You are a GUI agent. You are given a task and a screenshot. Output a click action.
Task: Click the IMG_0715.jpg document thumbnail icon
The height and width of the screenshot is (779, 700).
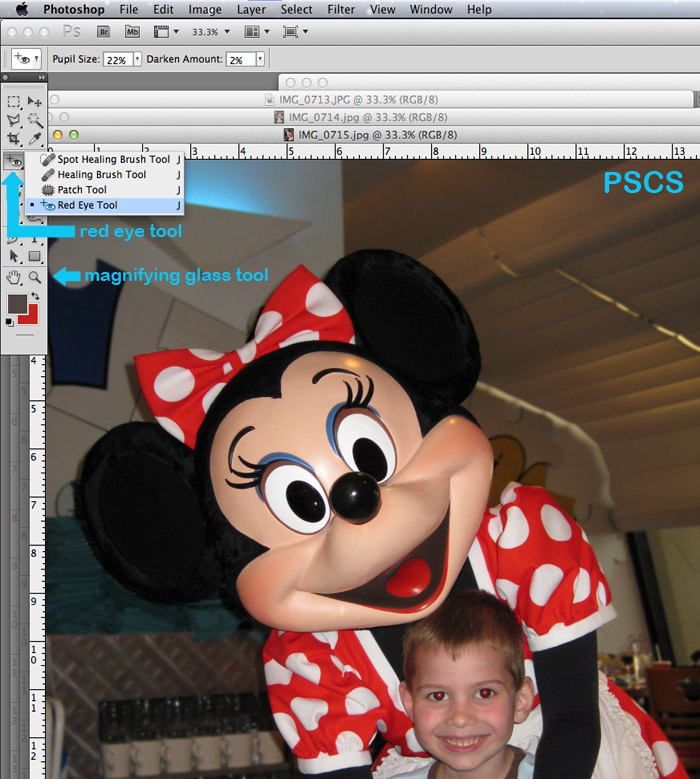click(289, 135)
